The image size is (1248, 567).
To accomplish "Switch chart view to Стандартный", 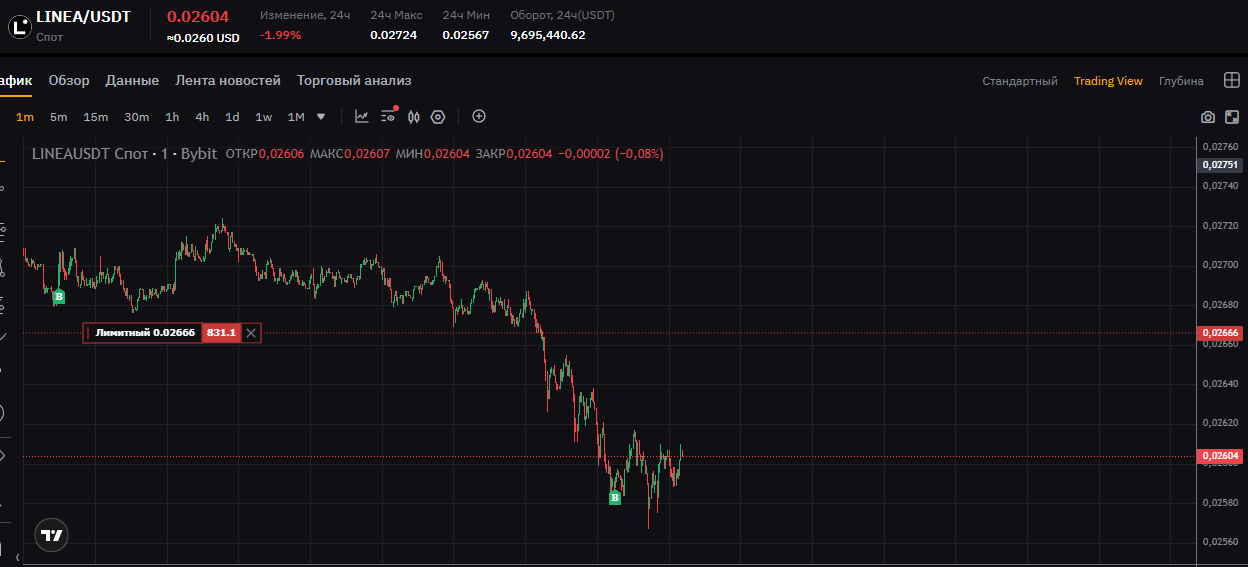I will tap(1019, 81).
